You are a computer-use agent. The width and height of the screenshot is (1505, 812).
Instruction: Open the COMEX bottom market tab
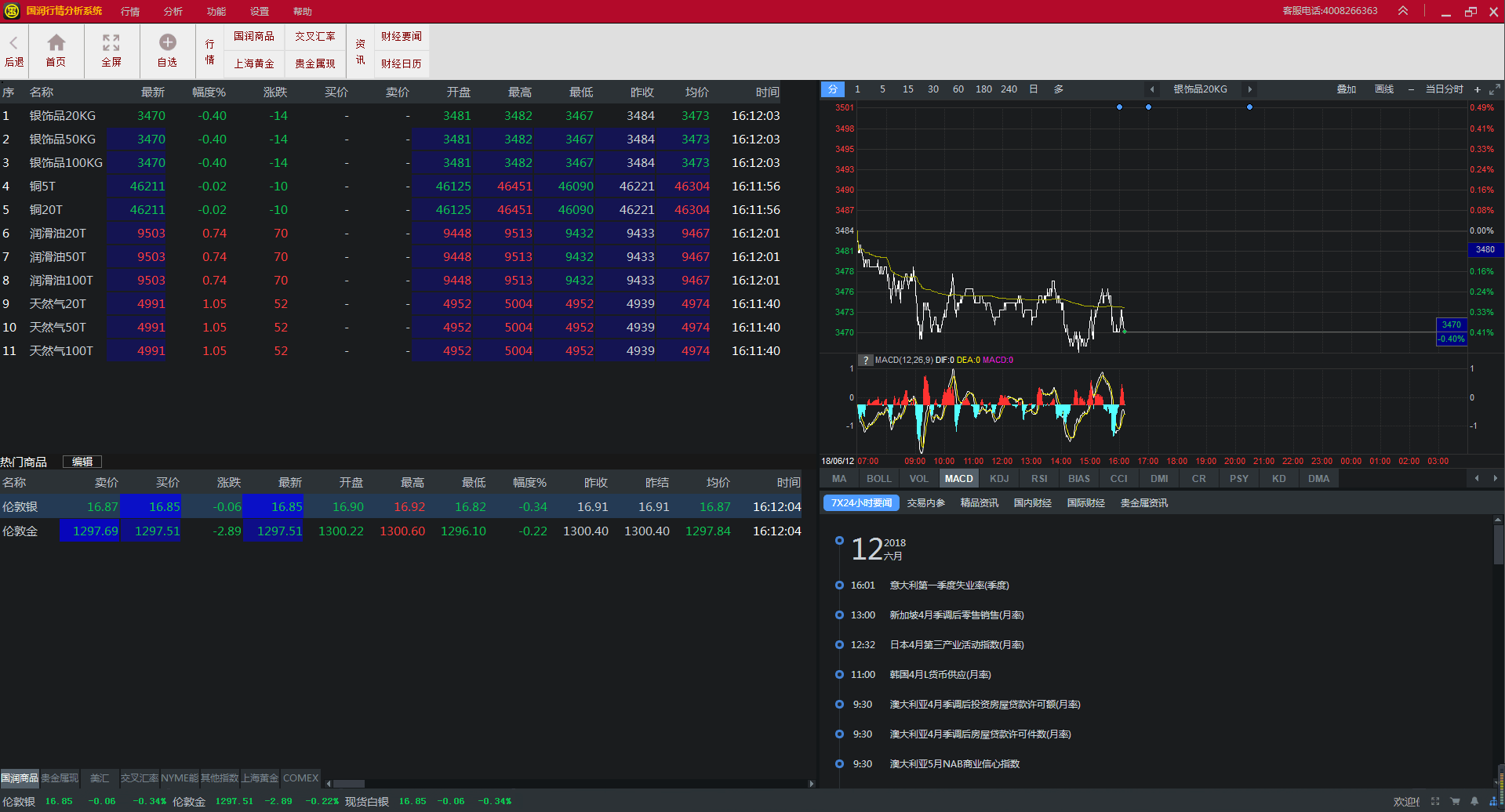click(x=300, y=778)
